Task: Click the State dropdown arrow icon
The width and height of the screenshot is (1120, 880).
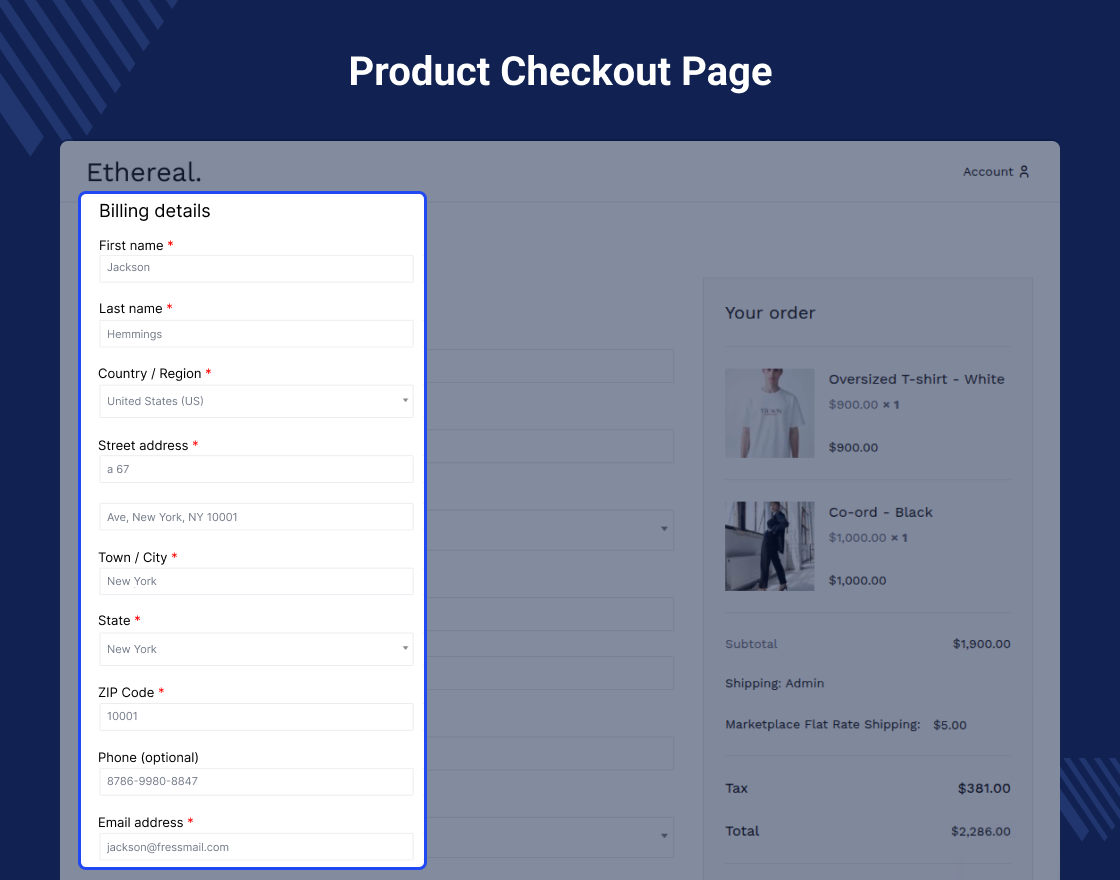Action: (x=405, y=649)
